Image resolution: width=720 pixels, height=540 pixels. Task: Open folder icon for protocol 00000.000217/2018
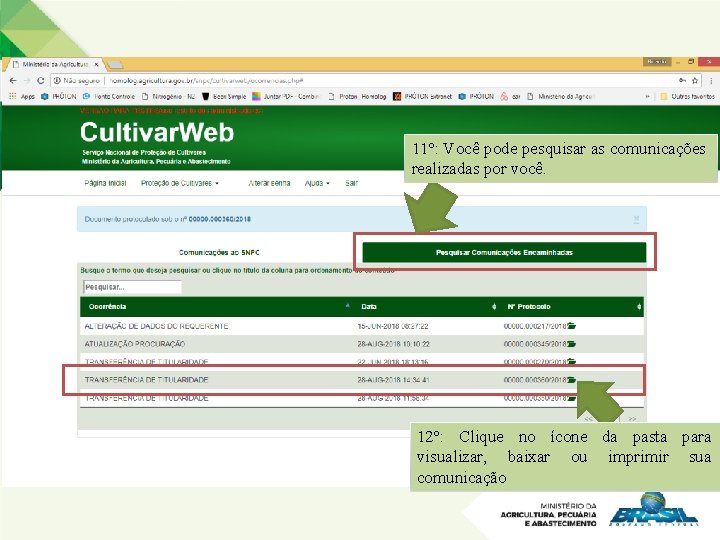coord(571,326)
